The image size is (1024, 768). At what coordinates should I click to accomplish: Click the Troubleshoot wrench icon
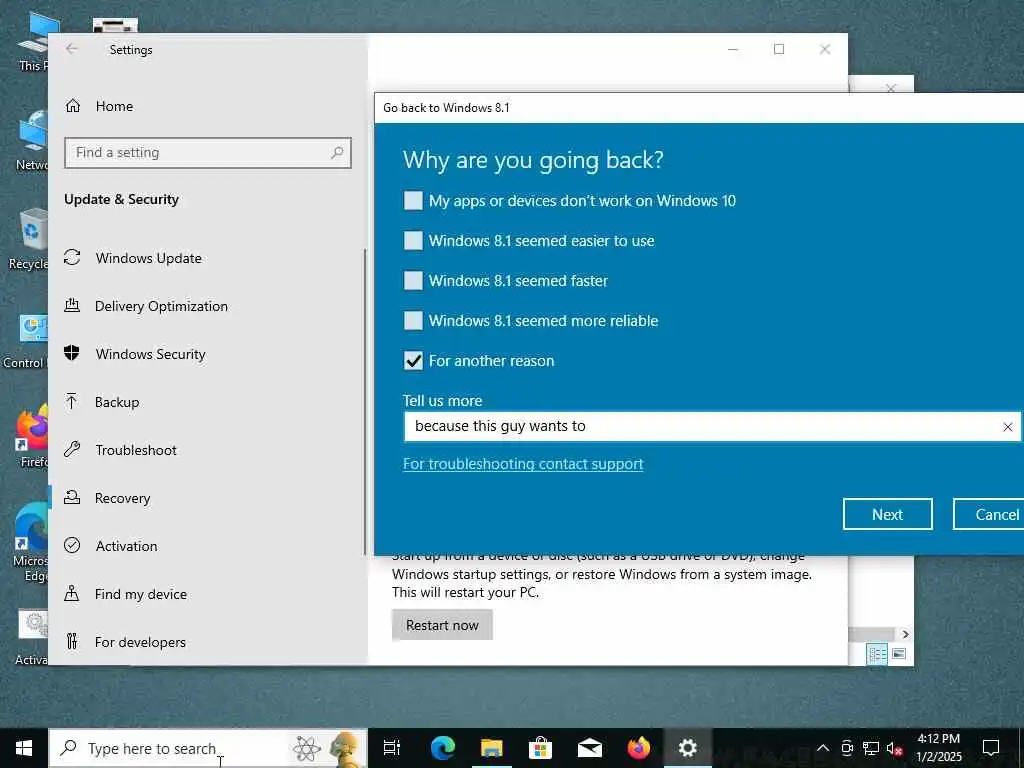[72, 449]
